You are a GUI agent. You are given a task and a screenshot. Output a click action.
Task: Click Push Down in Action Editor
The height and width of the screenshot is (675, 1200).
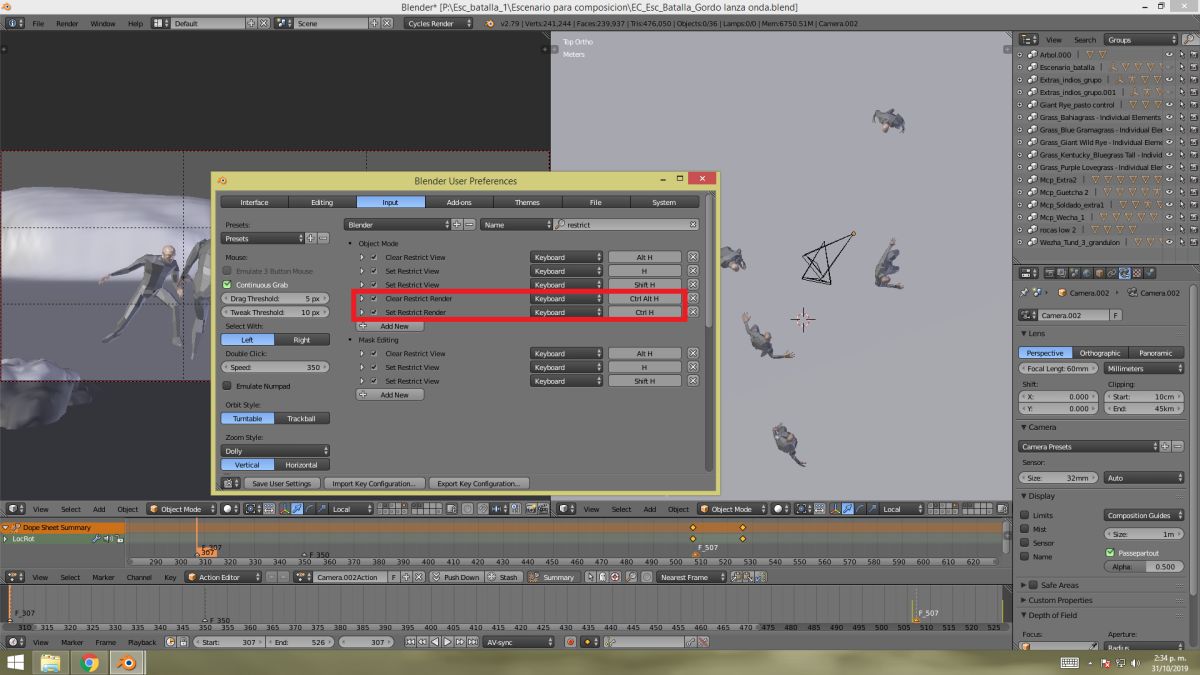point(456,577)
